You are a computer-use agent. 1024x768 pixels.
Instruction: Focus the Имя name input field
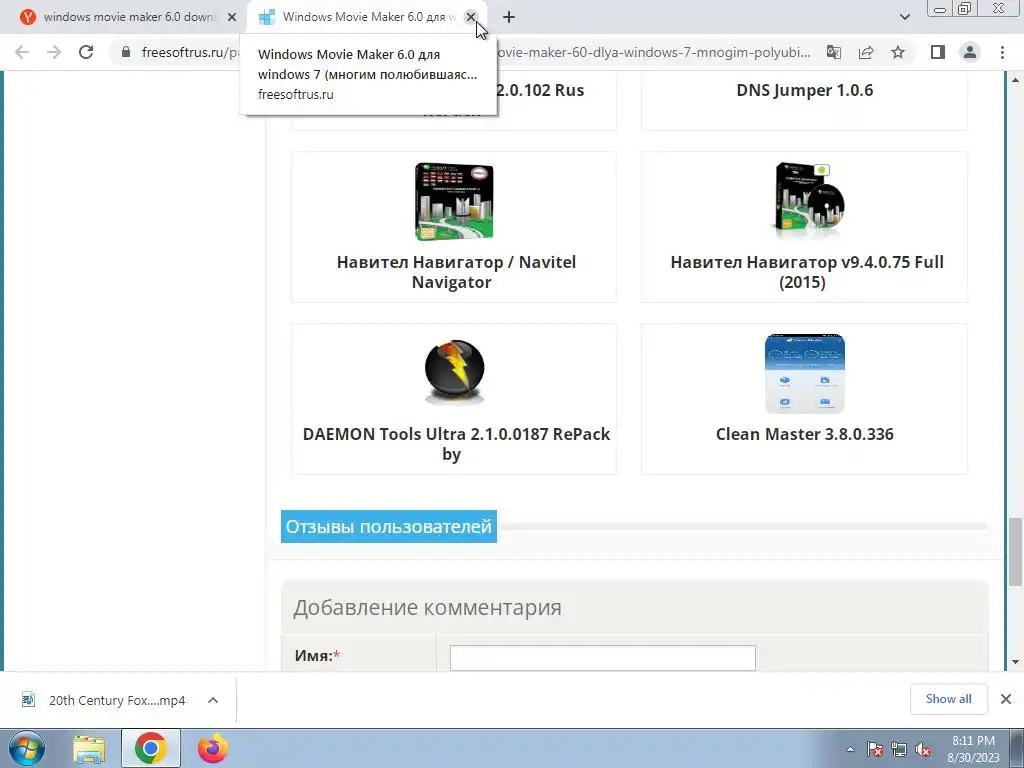[603, 658]
